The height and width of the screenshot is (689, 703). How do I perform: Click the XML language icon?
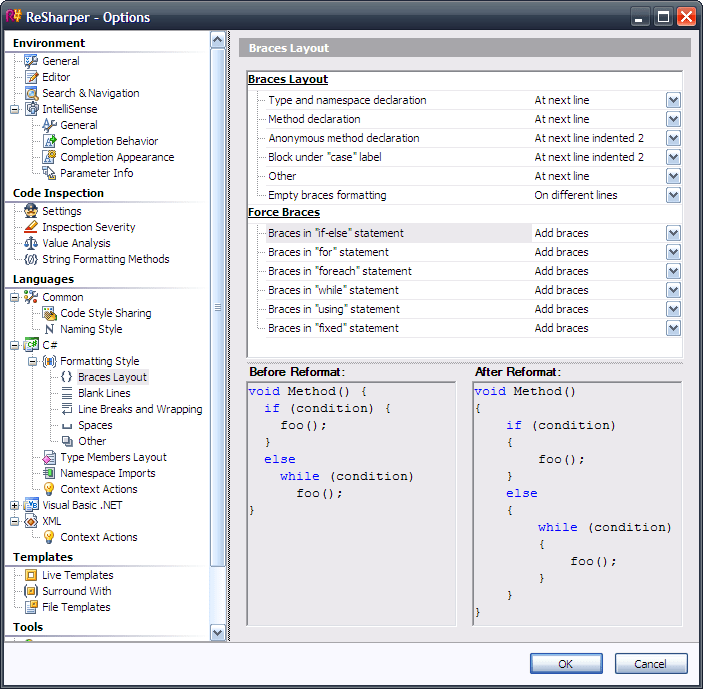point(31,521)
